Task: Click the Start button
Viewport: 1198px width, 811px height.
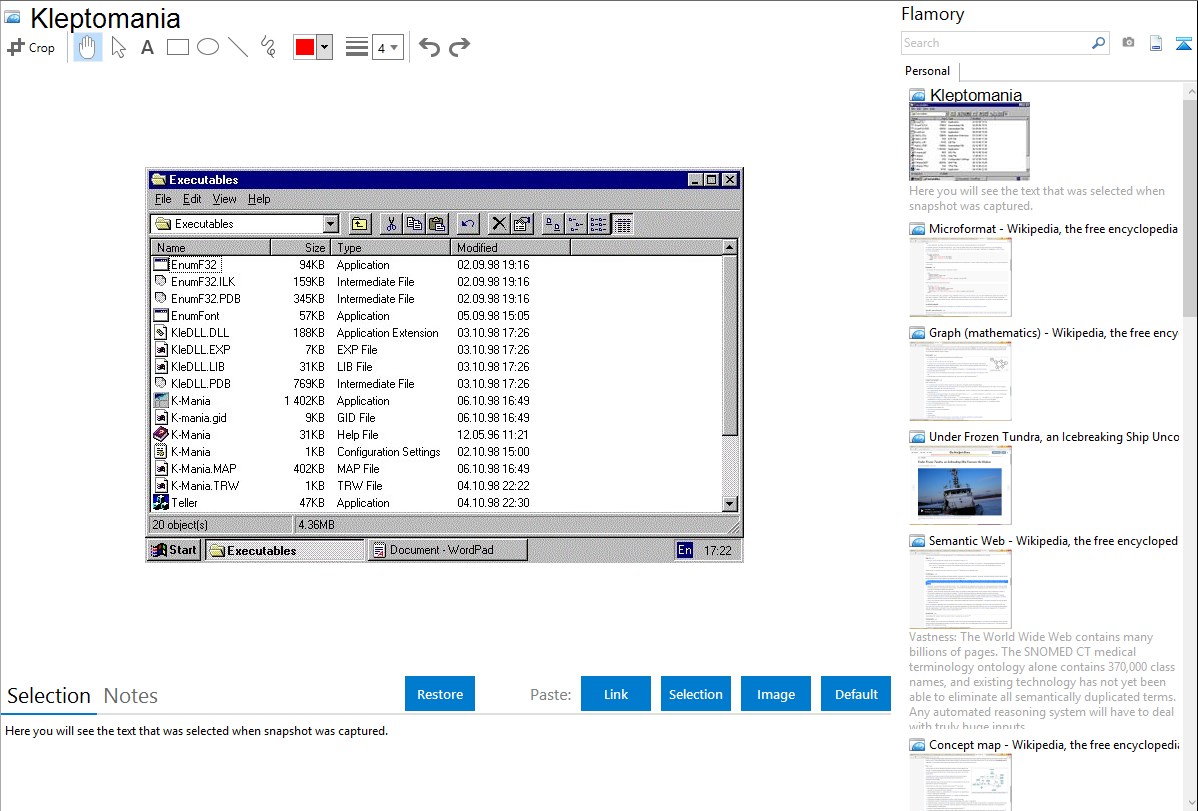Action: click(174, 550)
